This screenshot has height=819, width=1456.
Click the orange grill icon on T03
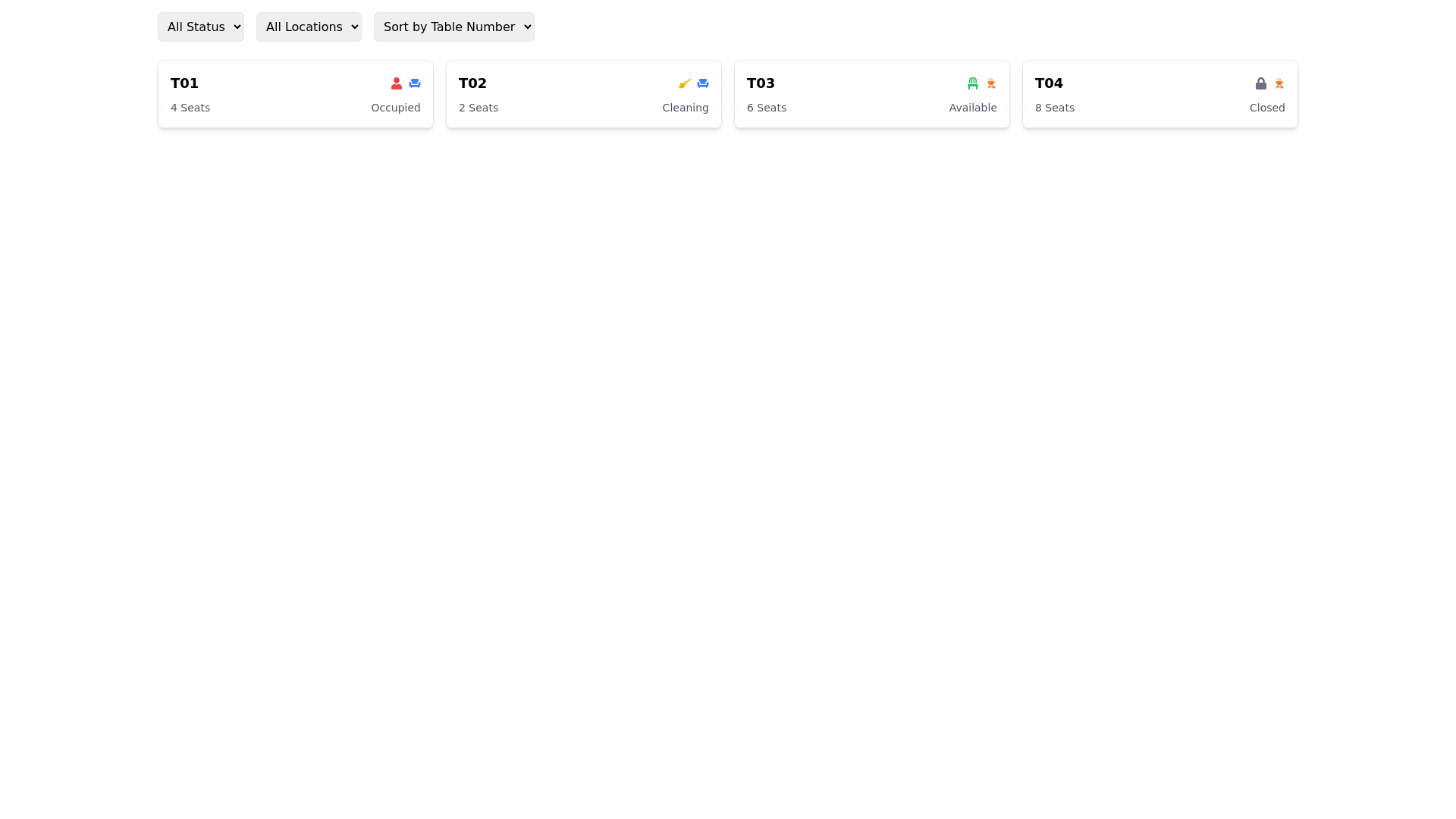(x=990, y=83)
